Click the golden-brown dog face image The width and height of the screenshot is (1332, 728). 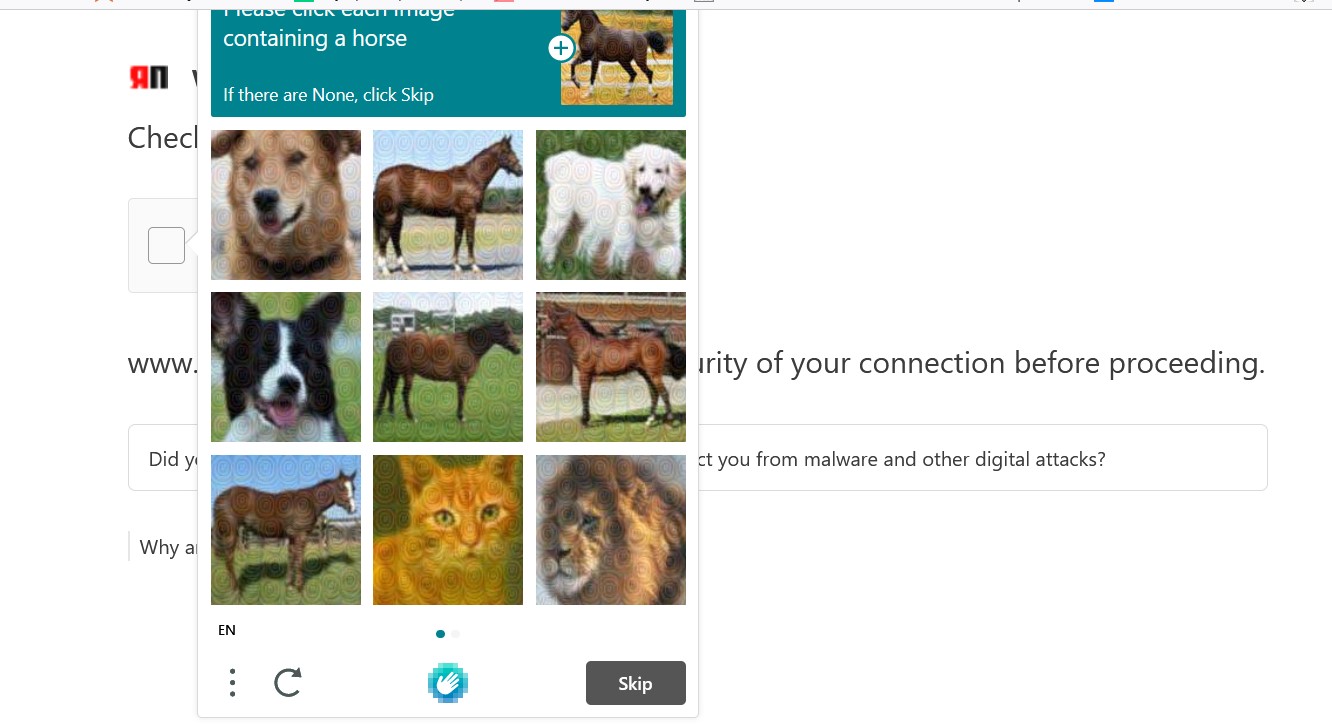click(x=286, y=205)
